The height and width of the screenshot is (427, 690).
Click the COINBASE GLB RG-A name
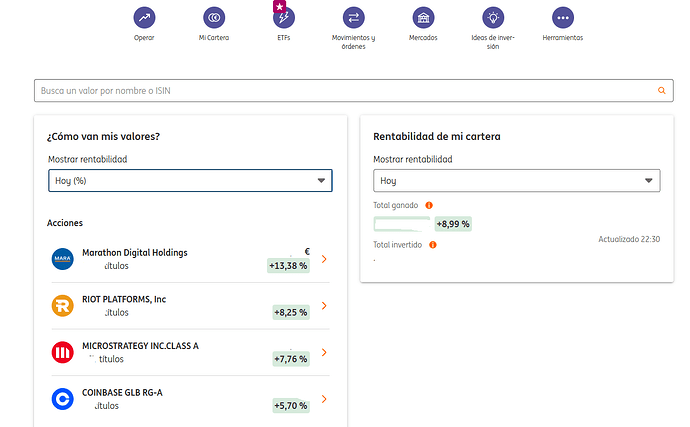coord(122,393)
